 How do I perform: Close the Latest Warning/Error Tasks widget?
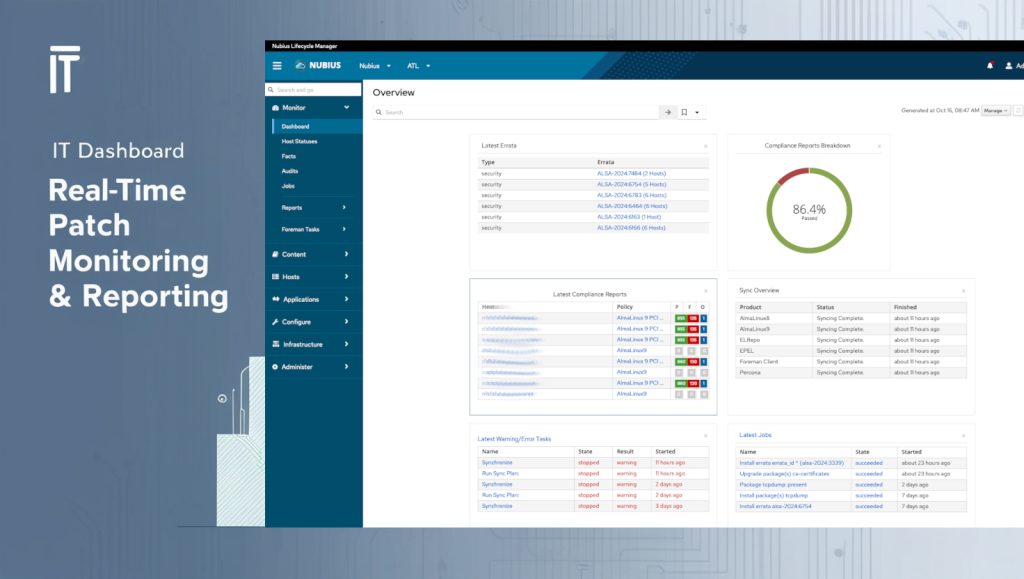705,436
